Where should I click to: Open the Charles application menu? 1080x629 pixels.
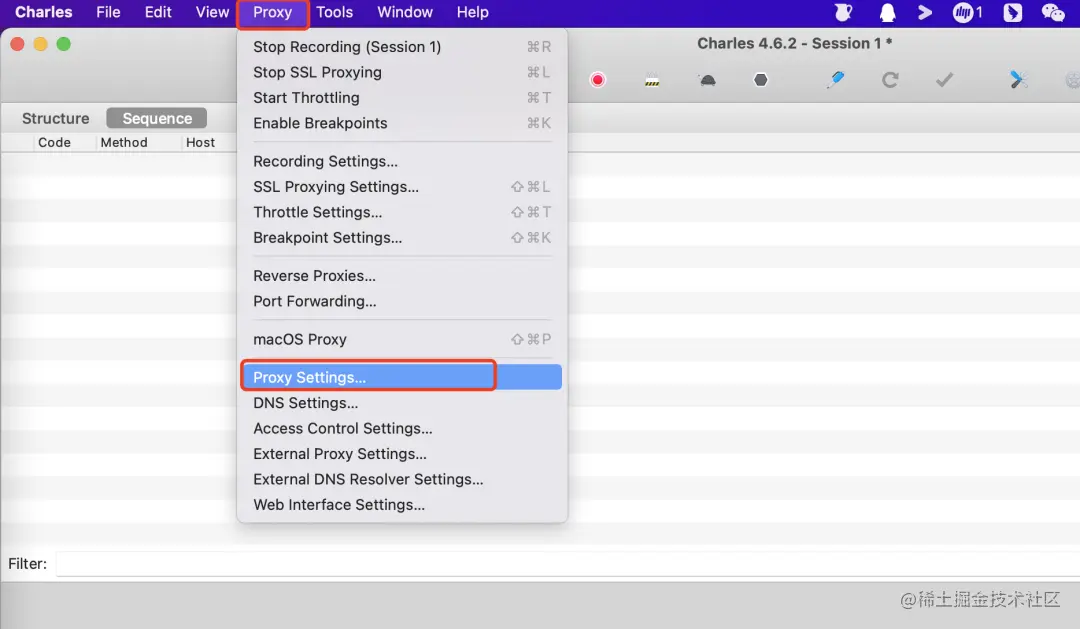click(43, 12)
